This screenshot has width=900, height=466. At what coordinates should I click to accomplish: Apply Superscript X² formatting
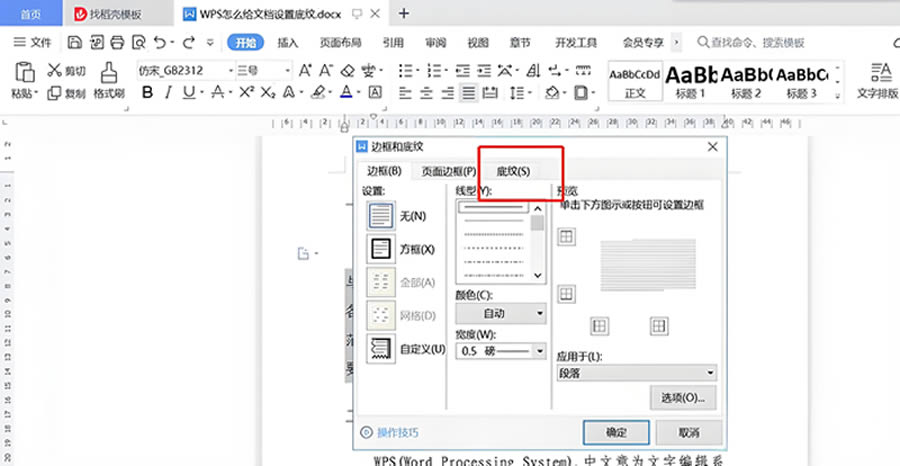(247, 92)
